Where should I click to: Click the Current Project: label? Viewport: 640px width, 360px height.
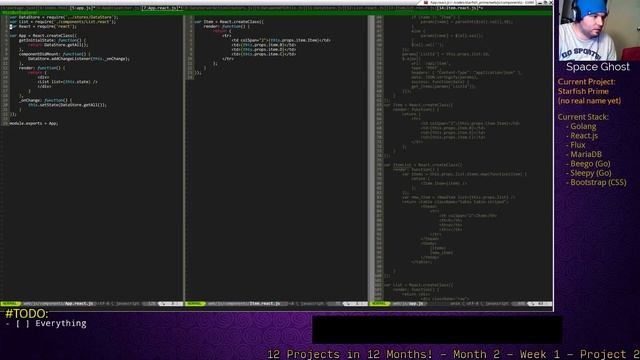pyautogui.click(x=587, y=82)
